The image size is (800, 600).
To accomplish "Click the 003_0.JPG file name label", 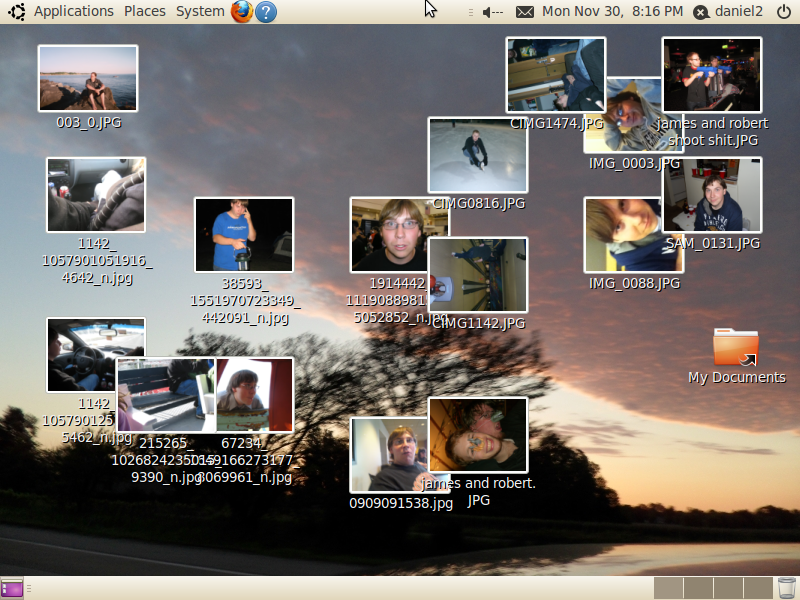I will (x=89, y=122).
